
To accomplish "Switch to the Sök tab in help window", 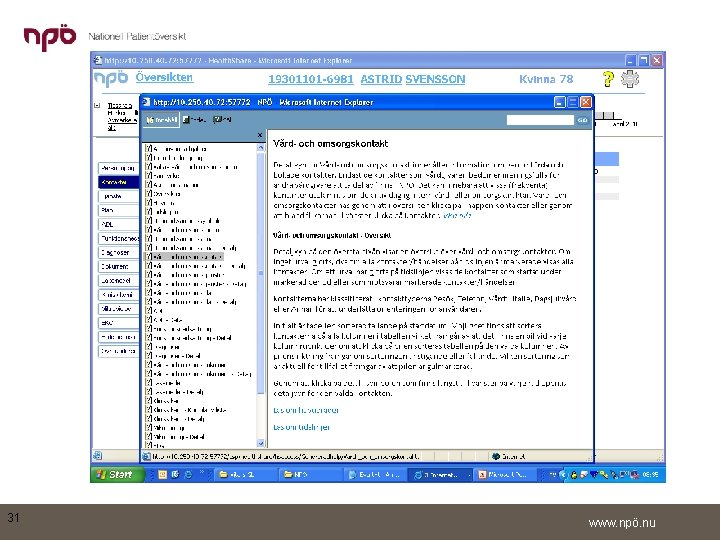I will (222, 120).
